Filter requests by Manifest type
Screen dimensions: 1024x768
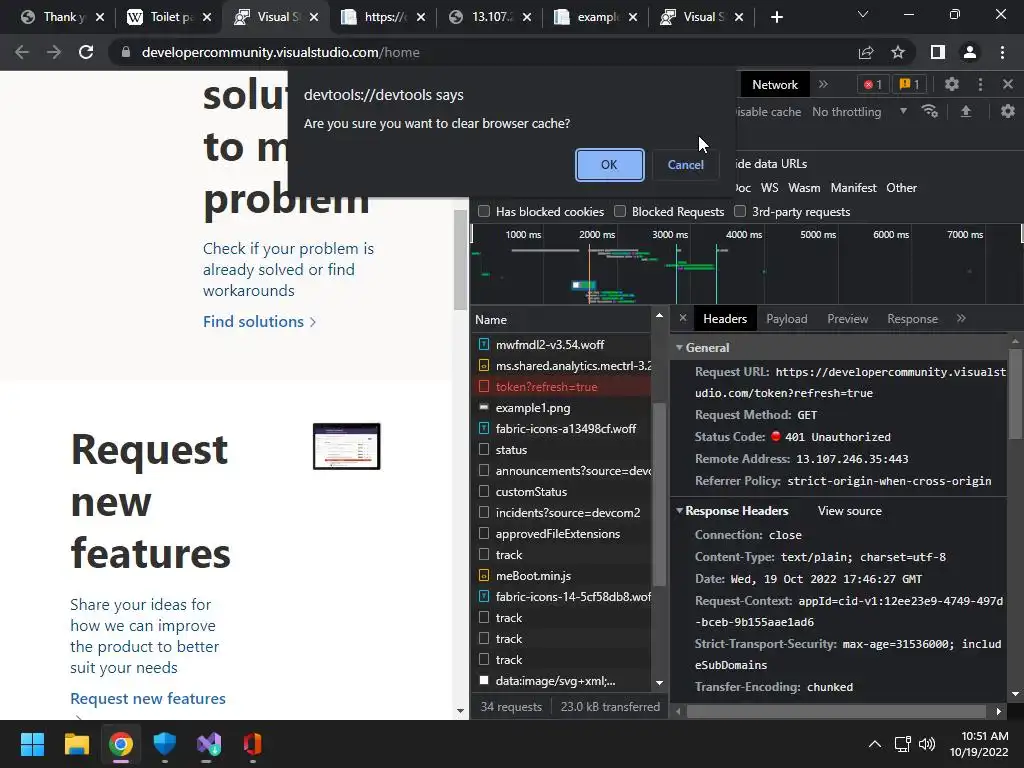(x=854, y=187)
